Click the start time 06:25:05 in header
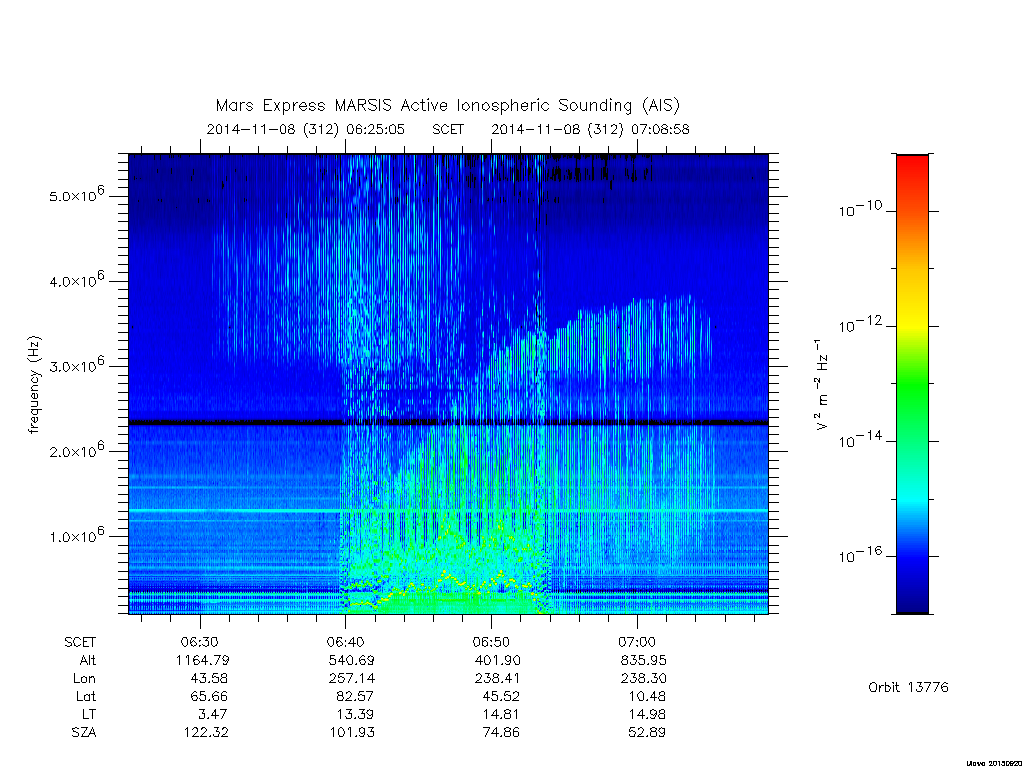 coord(376,129)
